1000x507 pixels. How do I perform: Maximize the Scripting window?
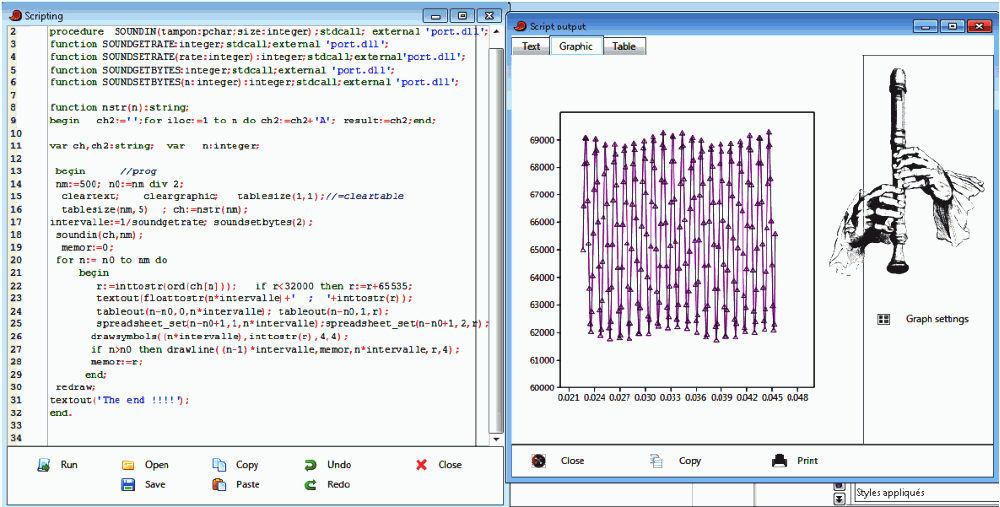click(x=462, y=15)
